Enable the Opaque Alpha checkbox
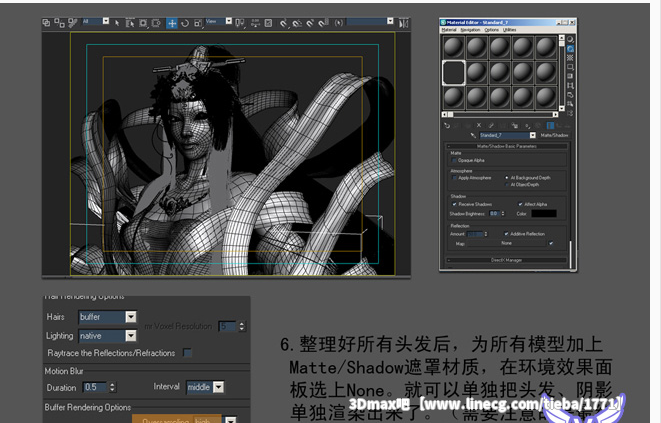This screenshot has height=423, width=661. [454, 161]
